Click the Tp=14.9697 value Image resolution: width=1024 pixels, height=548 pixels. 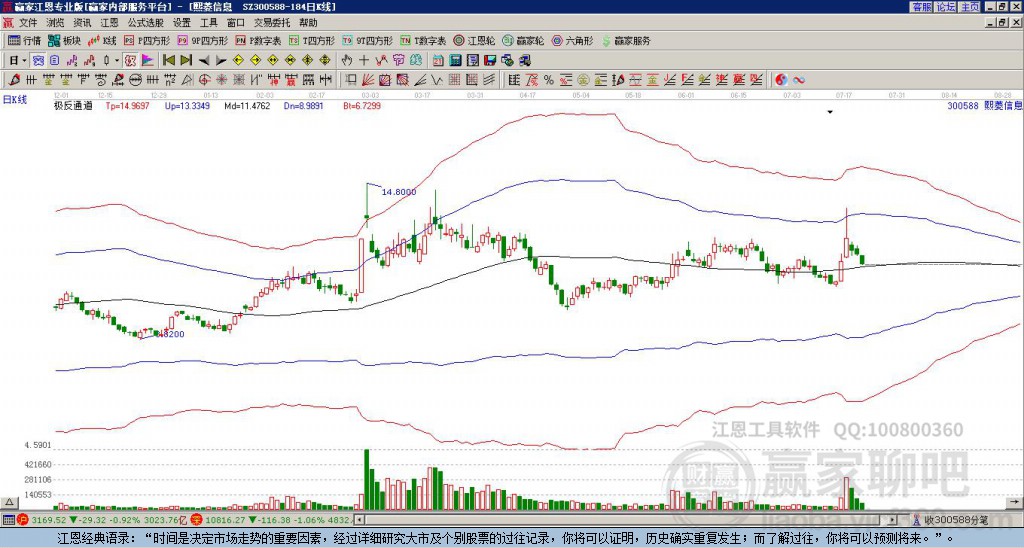tap(127, 105)
